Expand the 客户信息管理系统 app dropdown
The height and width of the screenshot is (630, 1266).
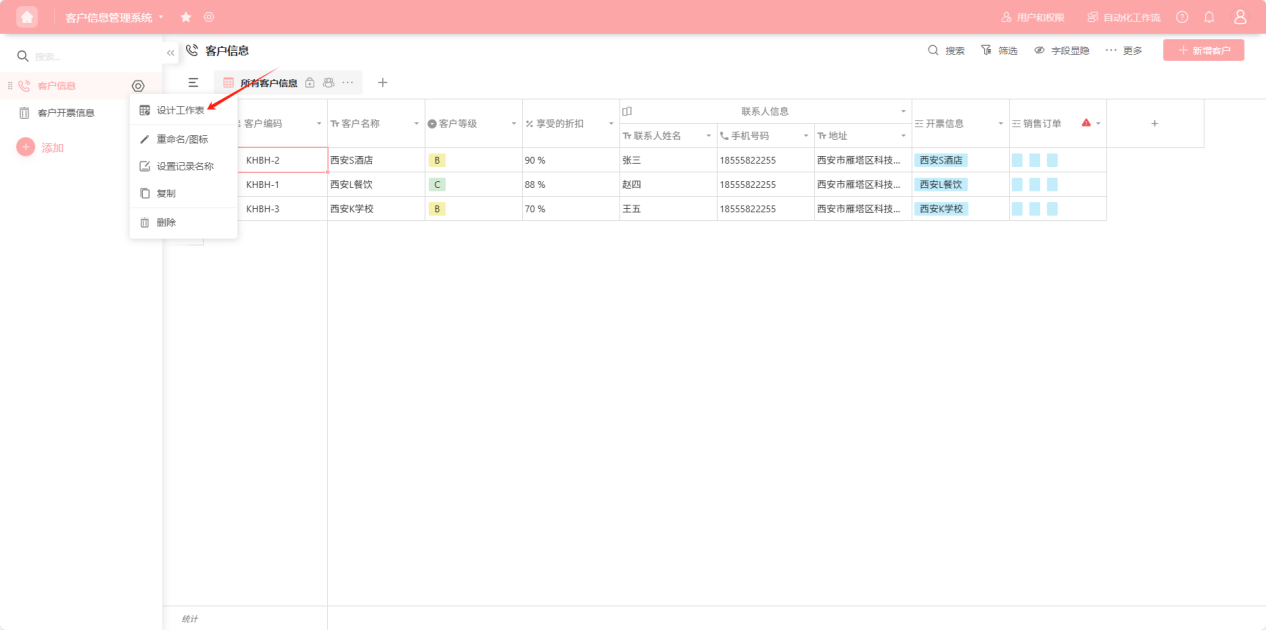pos(161,17)
